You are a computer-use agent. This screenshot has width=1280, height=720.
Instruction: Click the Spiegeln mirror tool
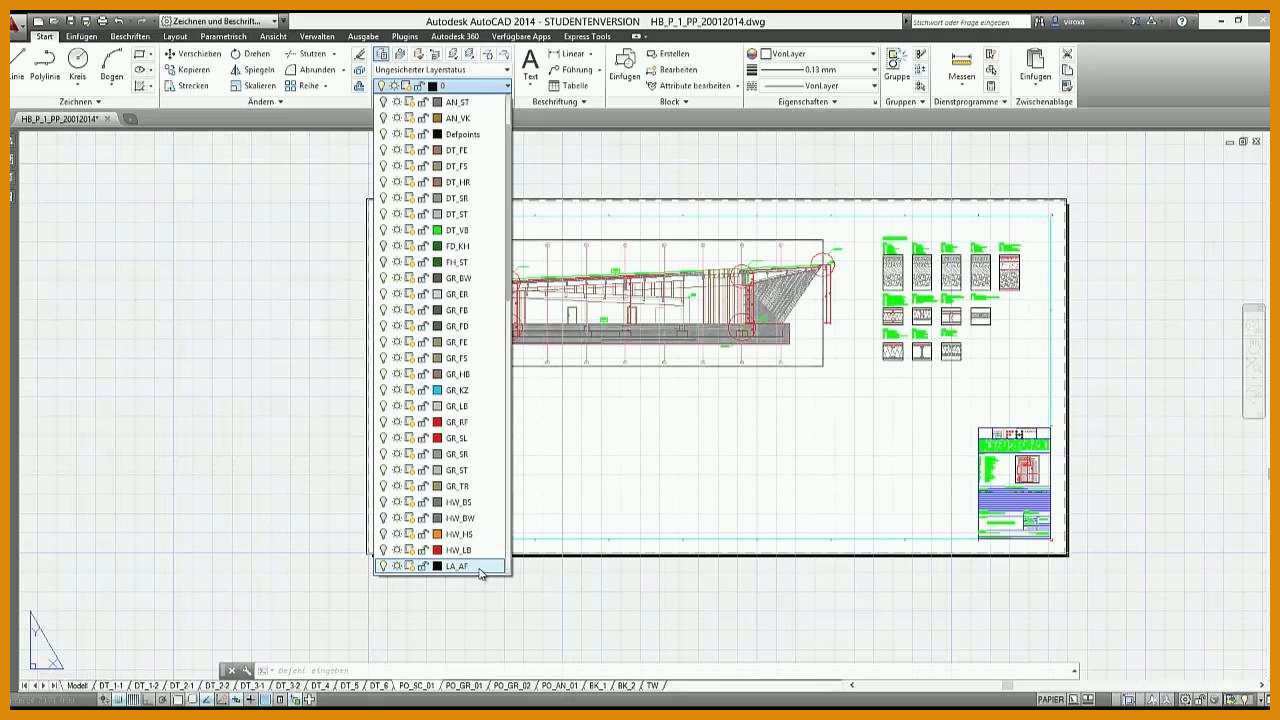click(252, 70)
